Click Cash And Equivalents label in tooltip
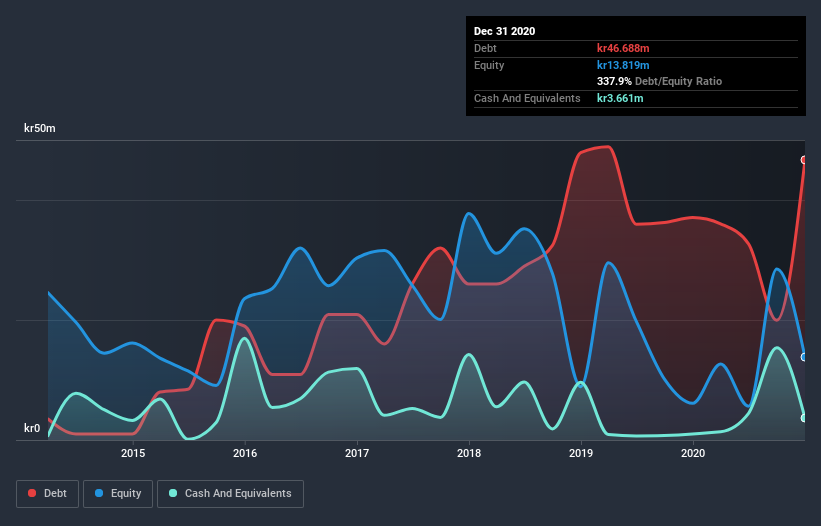This screenshot has height=526, width=821. [527, 98]
